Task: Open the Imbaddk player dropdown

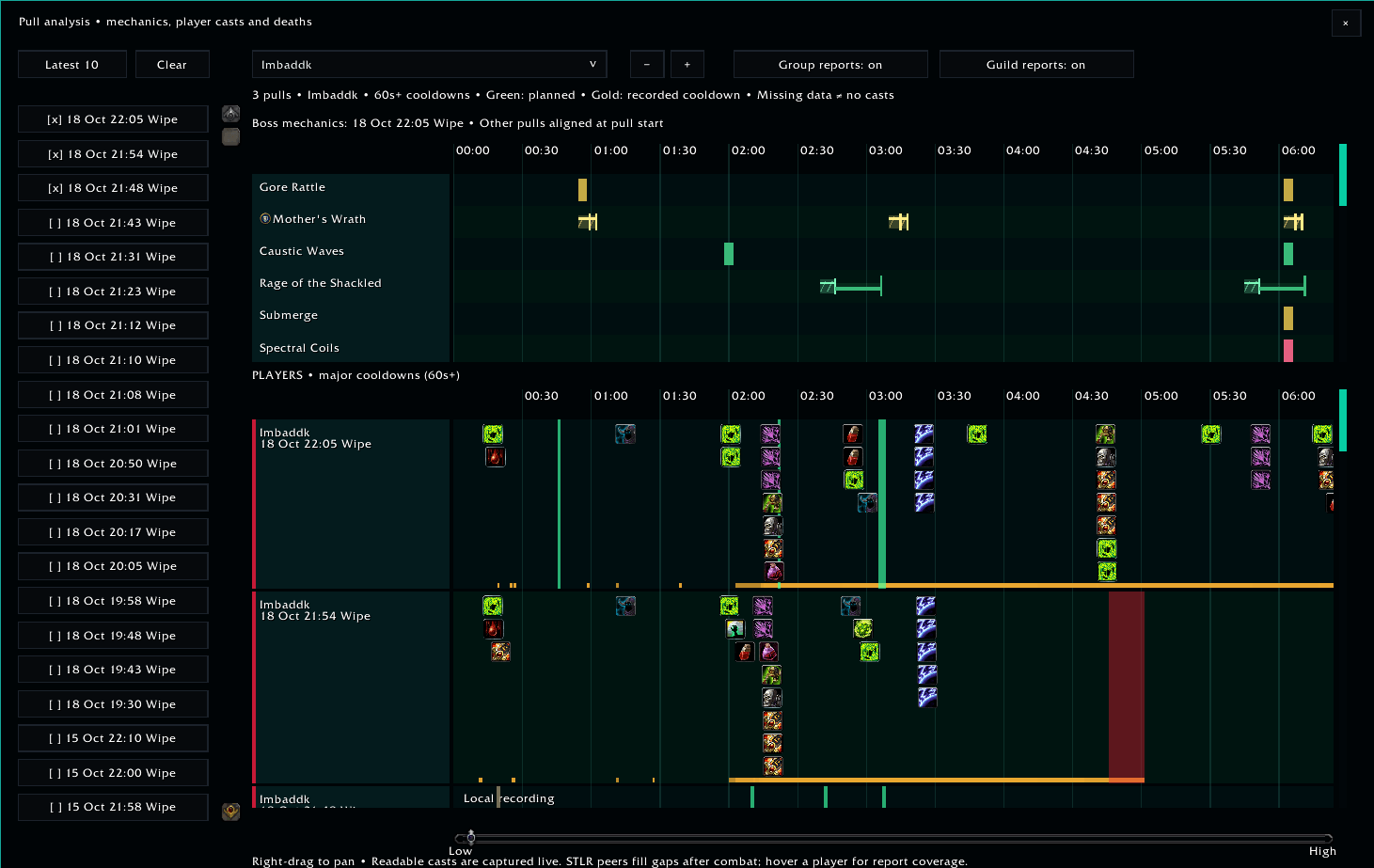Action: click(430, 65)
